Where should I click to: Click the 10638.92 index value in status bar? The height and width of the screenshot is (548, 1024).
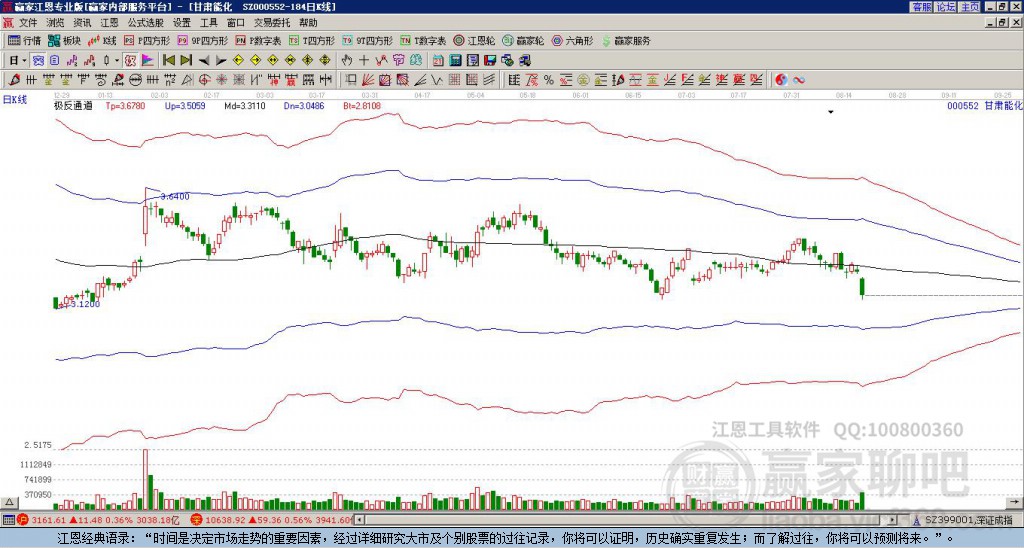227,520
